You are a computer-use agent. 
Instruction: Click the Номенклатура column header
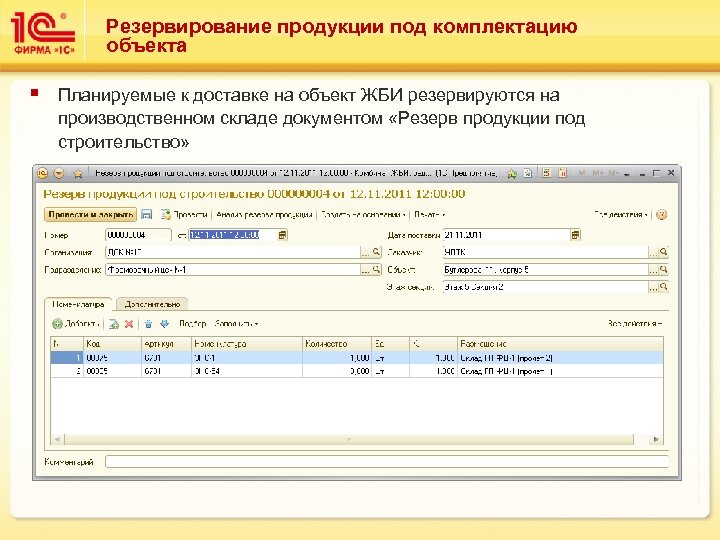pyautogui.click(x=247, y=343)
